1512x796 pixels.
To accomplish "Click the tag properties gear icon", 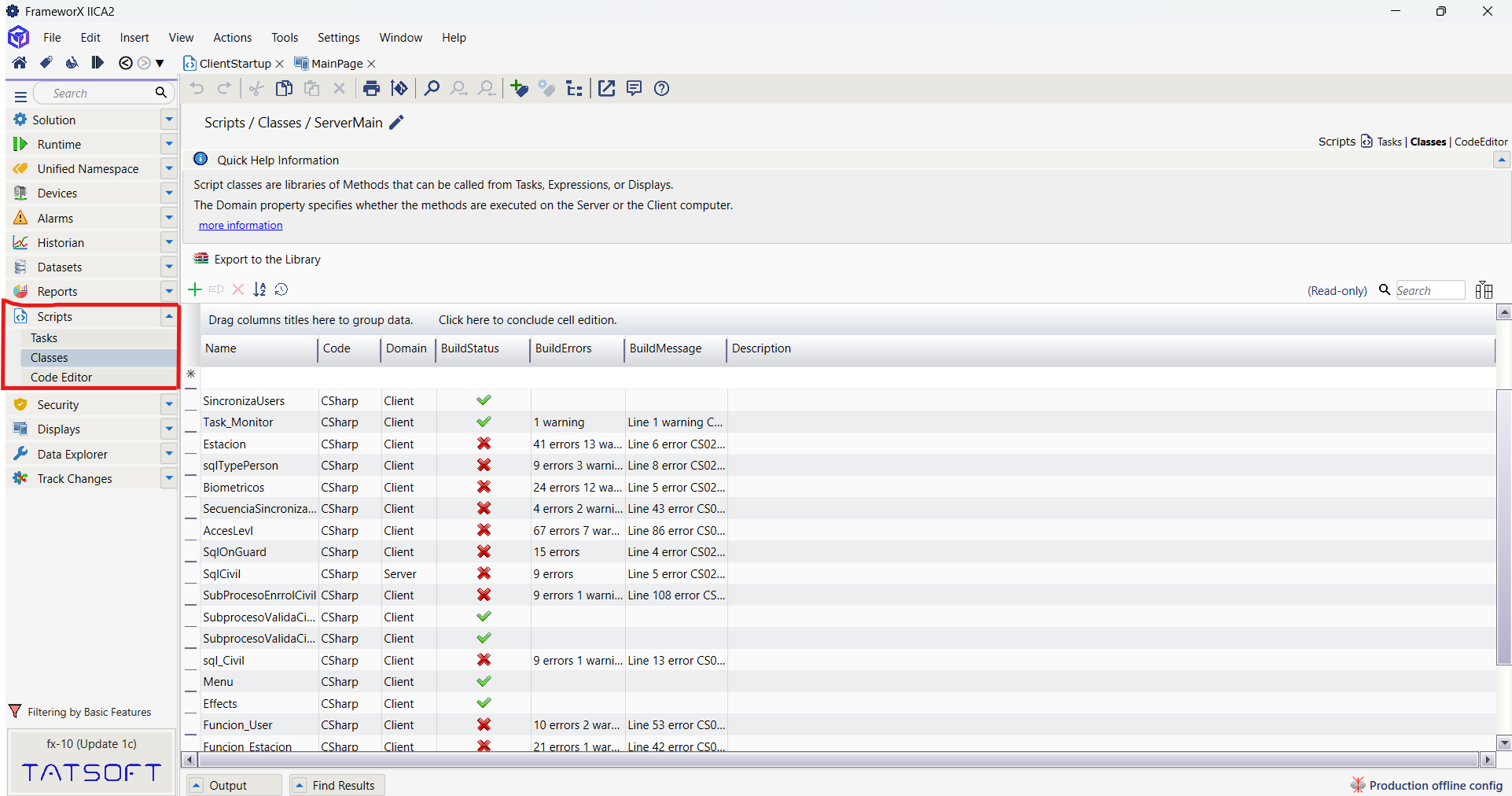I will 546,88.
